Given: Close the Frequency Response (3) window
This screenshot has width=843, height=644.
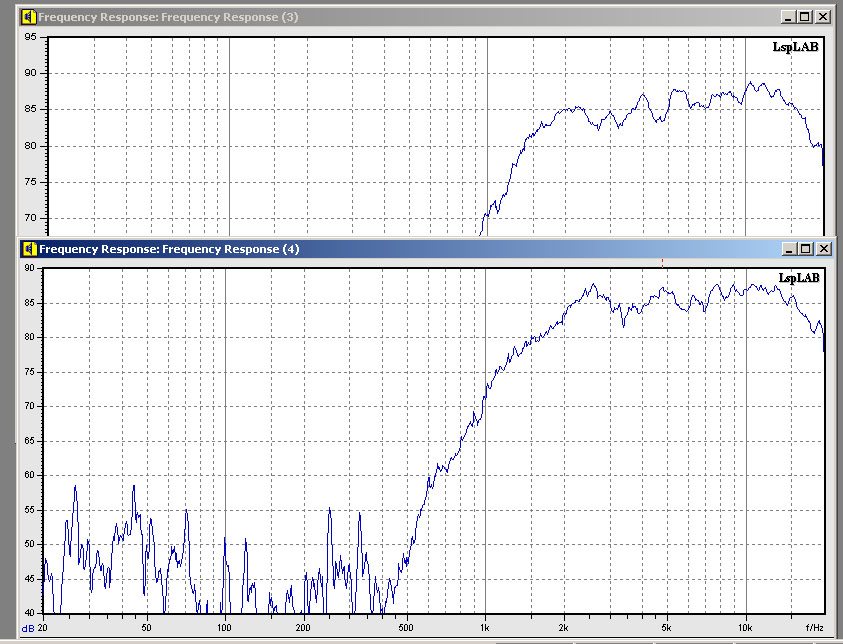Looking at the screenshot, I should pos(823,17).
